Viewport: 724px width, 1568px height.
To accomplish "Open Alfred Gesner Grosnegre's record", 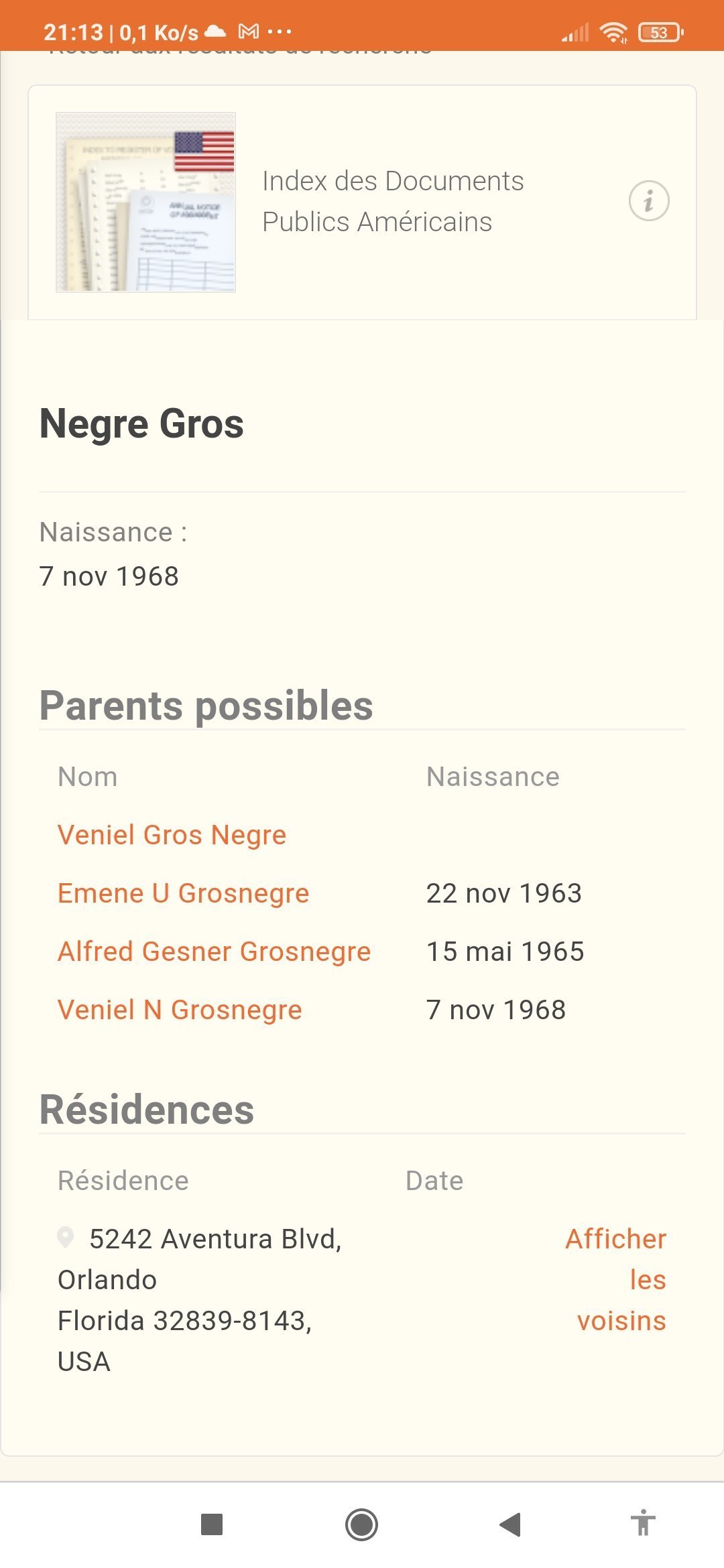I will point(215,952).
